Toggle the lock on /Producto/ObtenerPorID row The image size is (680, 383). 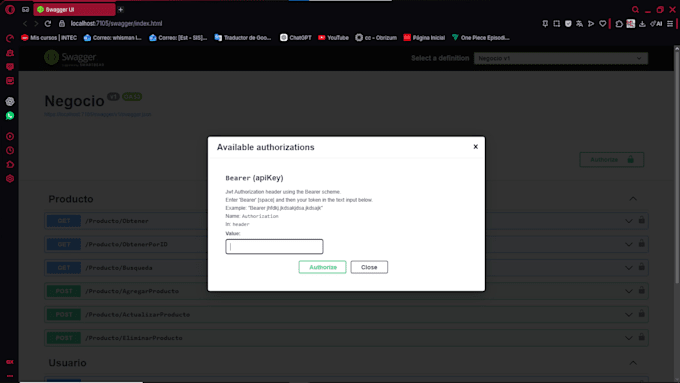tap(641, 243)
